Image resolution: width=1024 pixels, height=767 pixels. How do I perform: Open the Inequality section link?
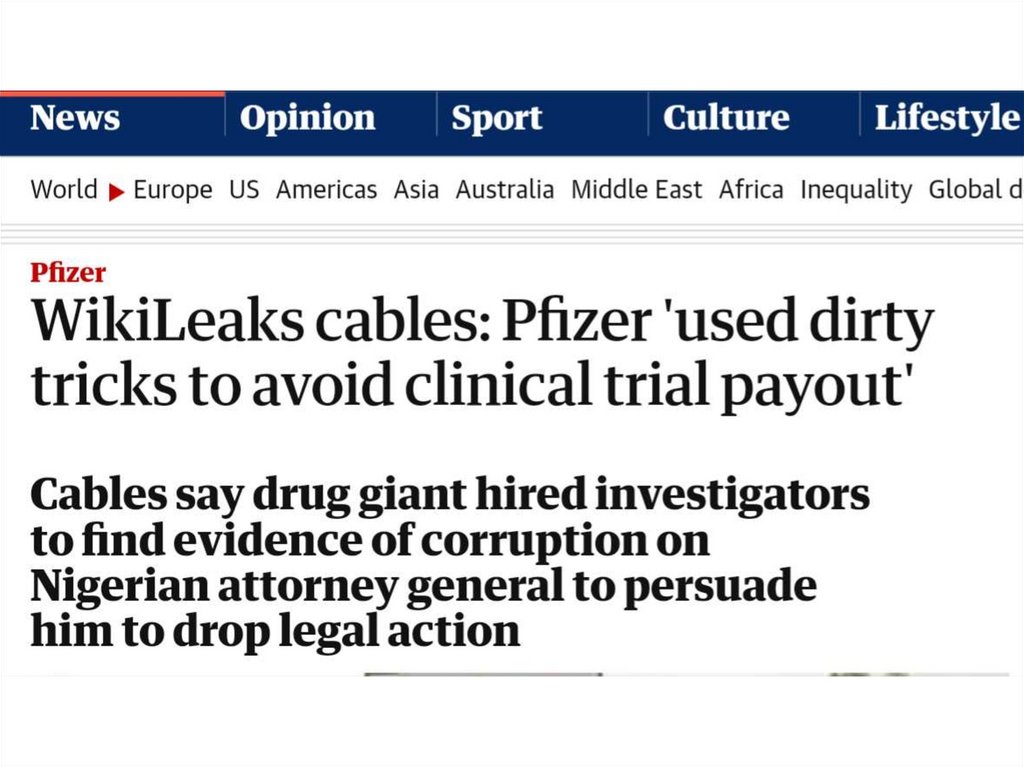point(856,190)
